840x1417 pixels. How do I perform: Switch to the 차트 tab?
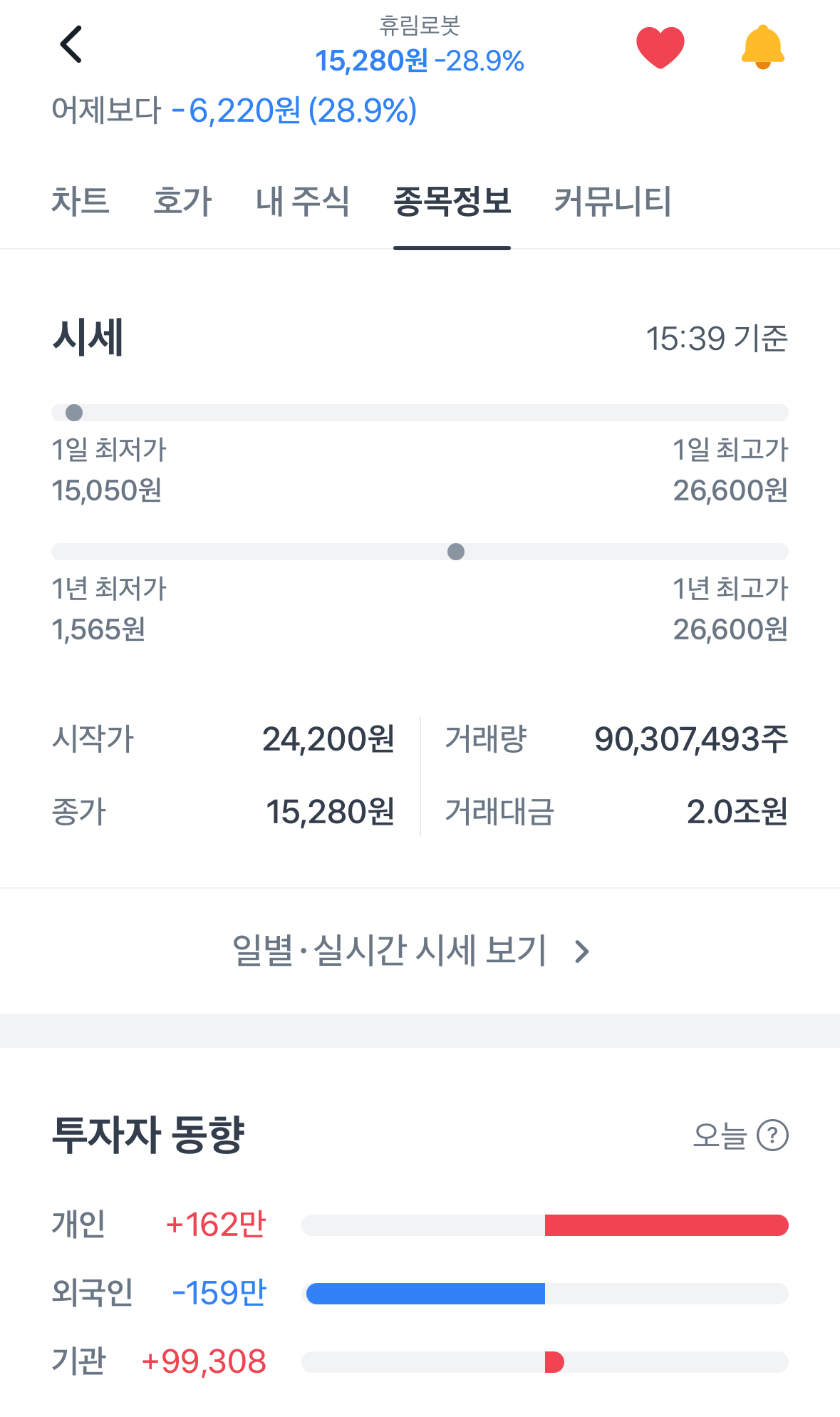click(x=80, y=201)
